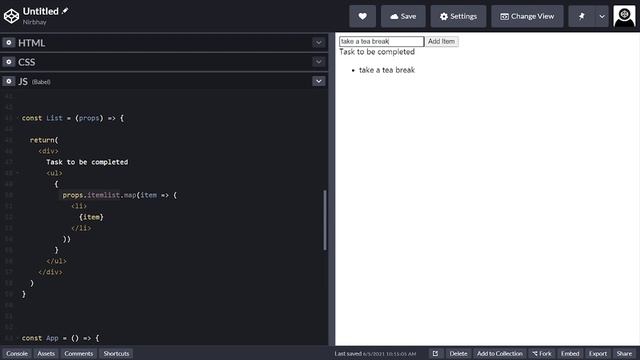Screen dimensions: 640x360
Task: Open the Console panel
Action: pos(17,353)
